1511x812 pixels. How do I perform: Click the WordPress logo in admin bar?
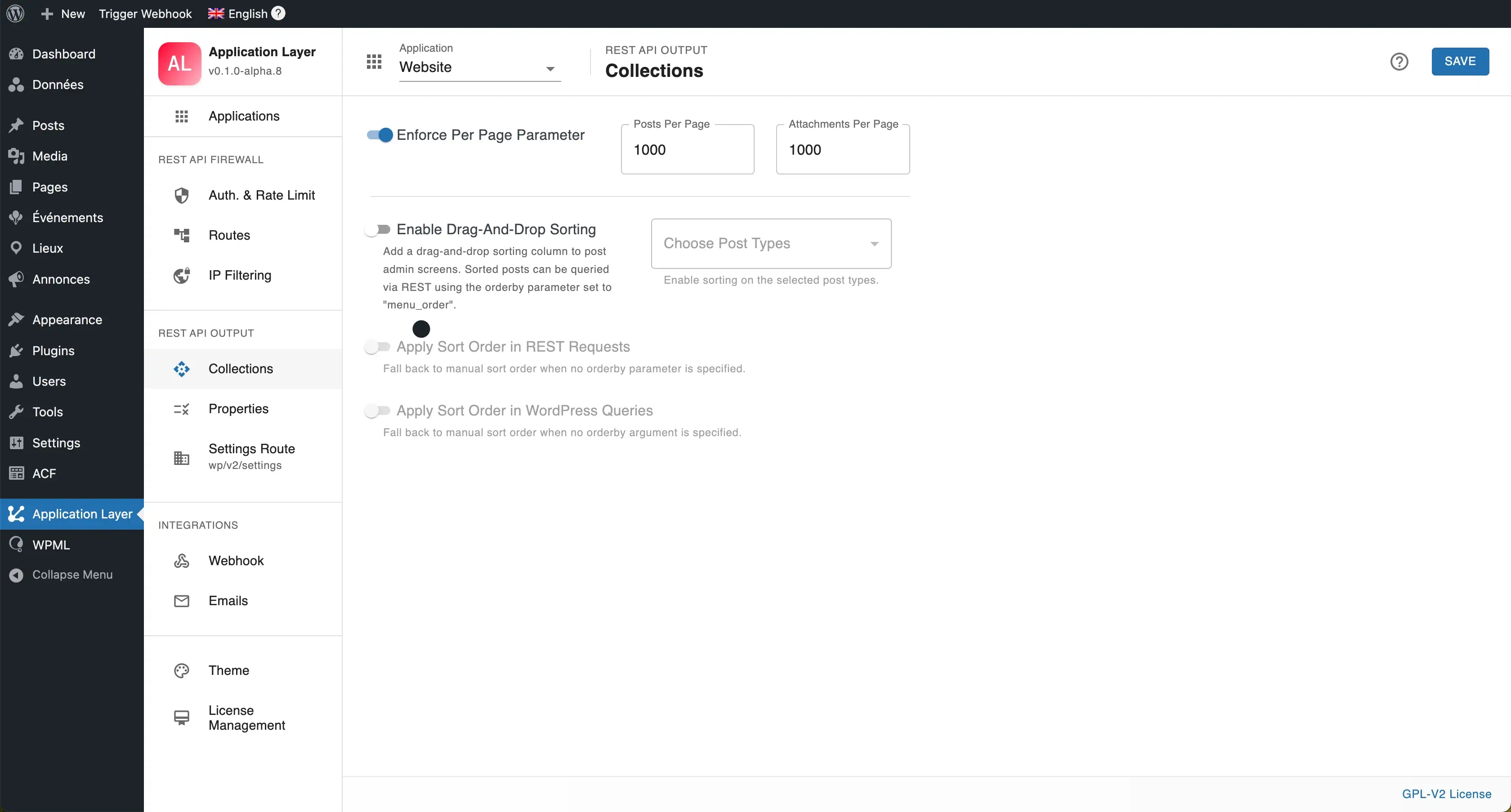(16, 13)
